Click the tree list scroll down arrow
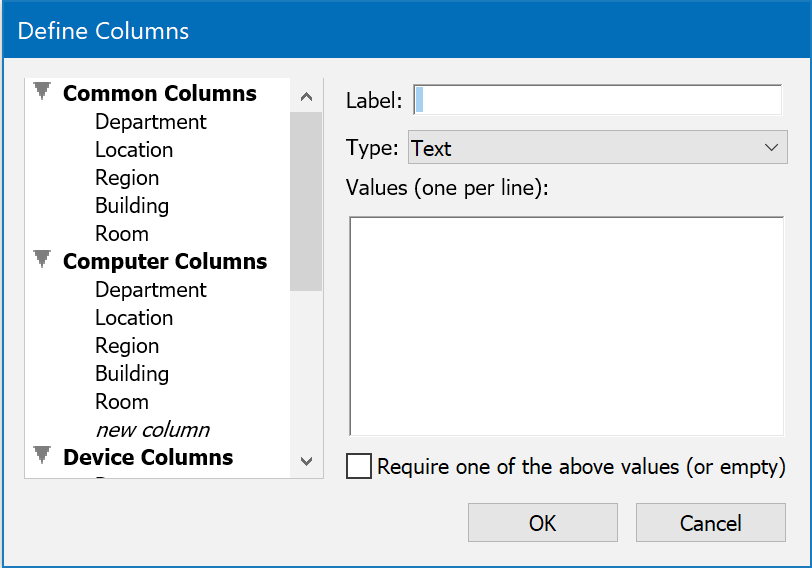 pyautogui.click(x=307, y=461)
